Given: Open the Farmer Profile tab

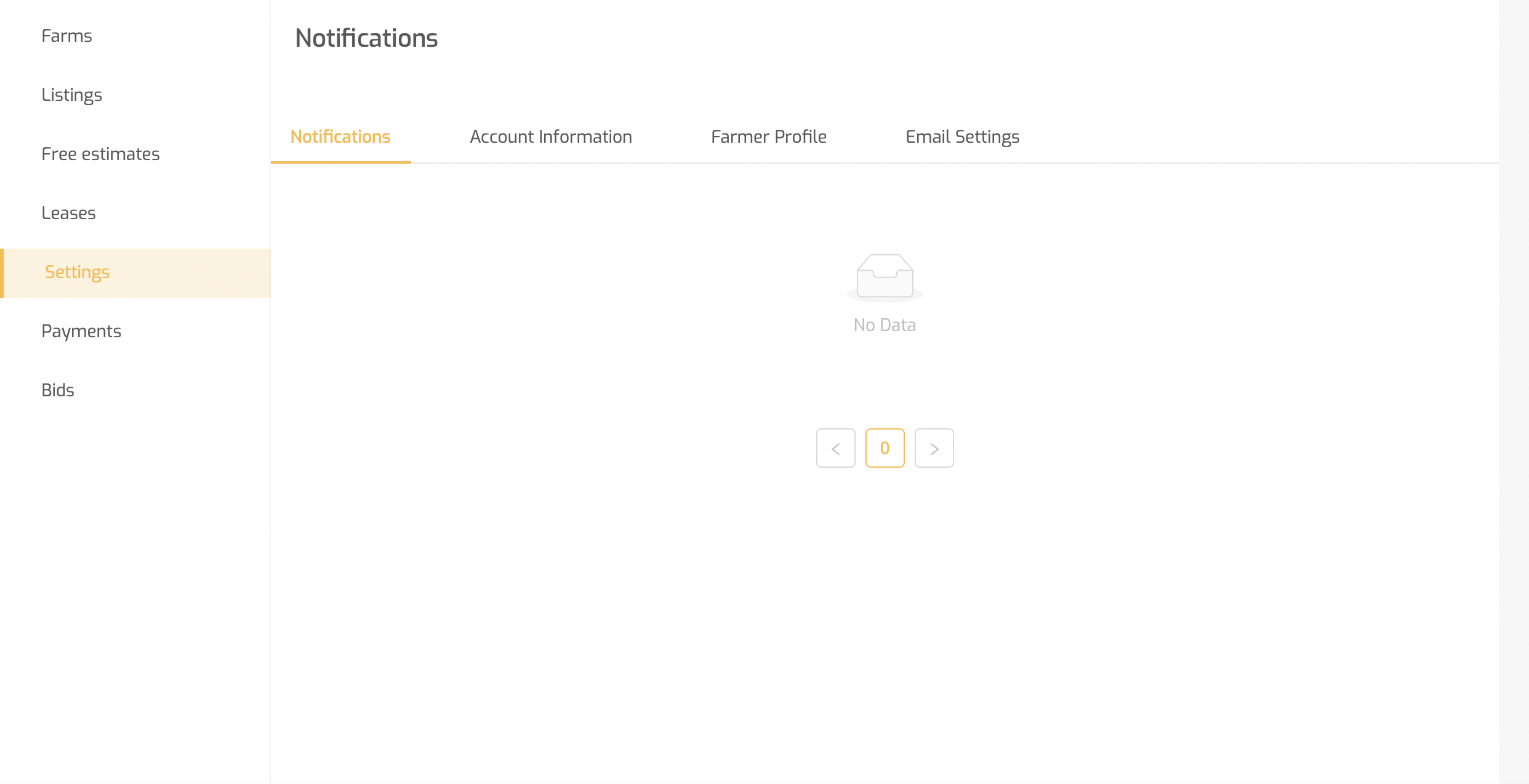Looking at the screenshot, I should coord(769,137).
